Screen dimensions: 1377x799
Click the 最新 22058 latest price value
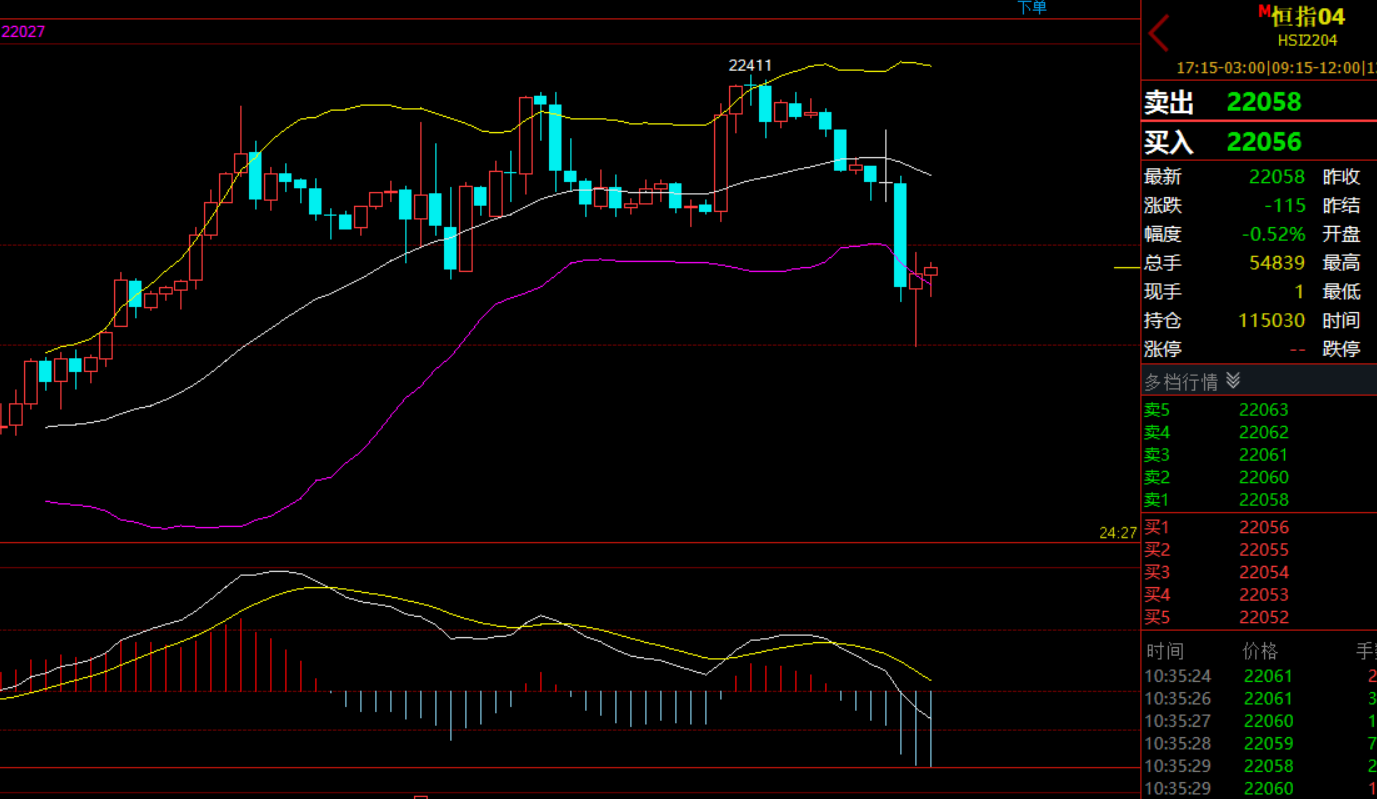coord(1277,177)
